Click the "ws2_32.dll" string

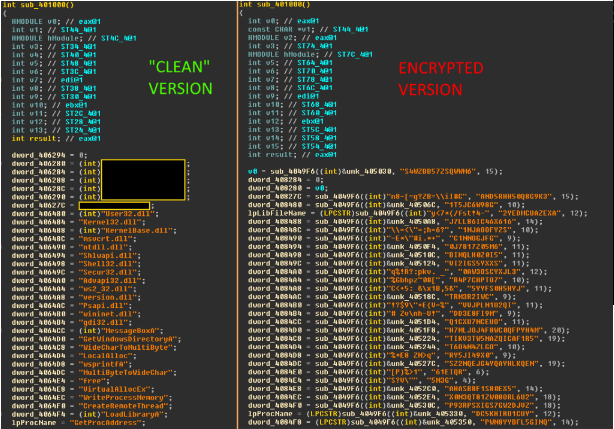point(107,289)
